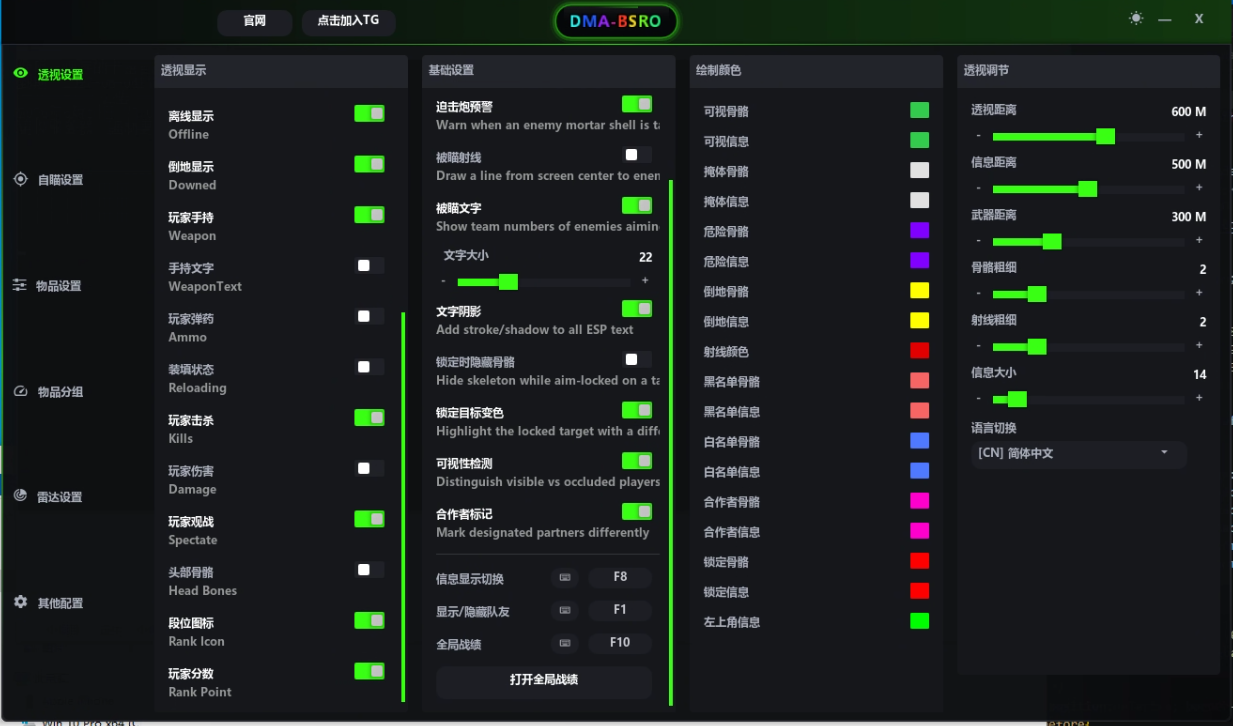Viewport: 1233px width, 726px height.
Task: Disable the 离线显示 Offline toggle
Action: point(369,114)
